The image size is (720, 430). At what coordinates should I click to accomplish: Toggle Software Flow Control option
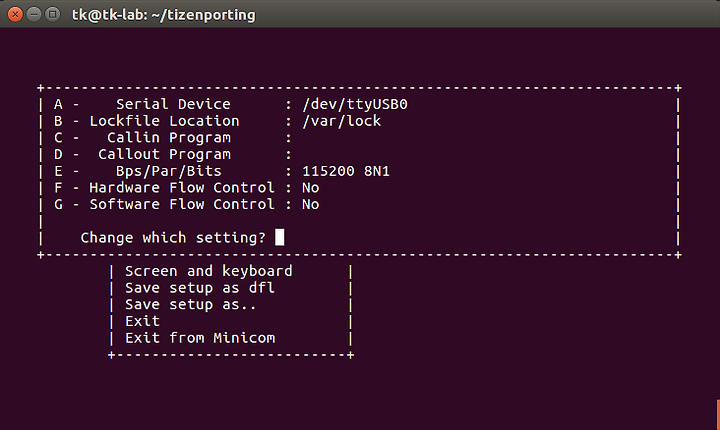pyautogui.click(x=186, y=204)
